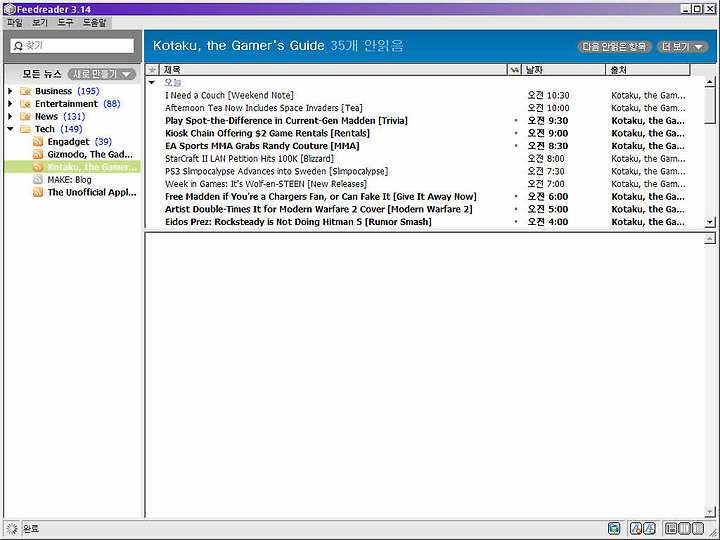Click the blue-green update feeds status bar icon
720x540 pixels.
[614, 529]
